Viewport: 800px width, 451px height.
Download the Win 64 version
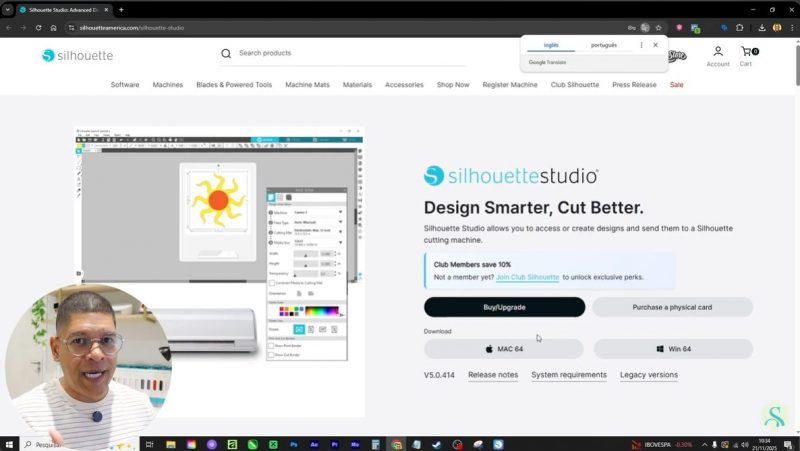pyautogui.click(x=673, y=349)
